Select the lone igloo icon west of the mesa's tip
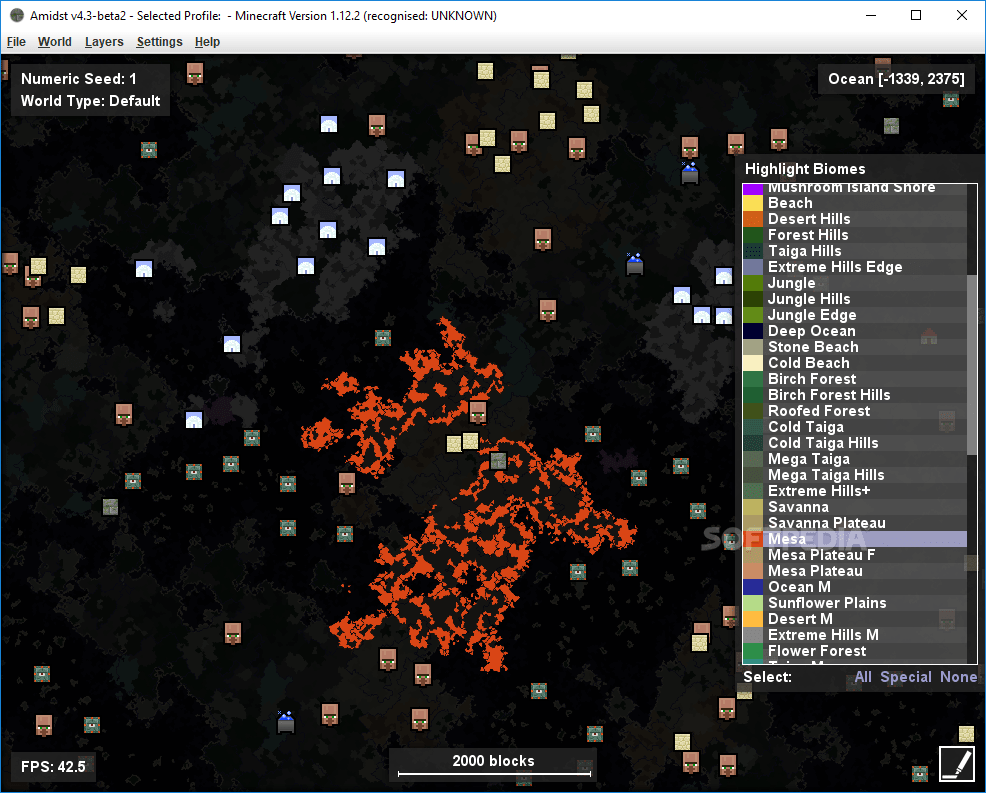Viewport: 986px width, 793px height. tap(232, 344)
